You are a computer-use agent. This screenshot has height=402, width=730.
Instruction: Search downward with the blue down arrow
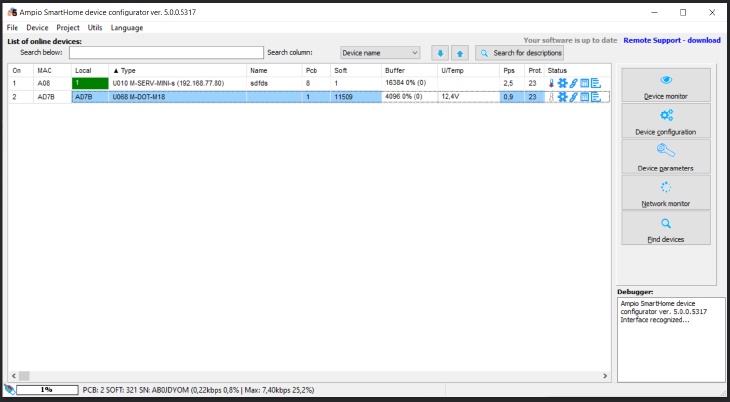(x=440, y=53)
